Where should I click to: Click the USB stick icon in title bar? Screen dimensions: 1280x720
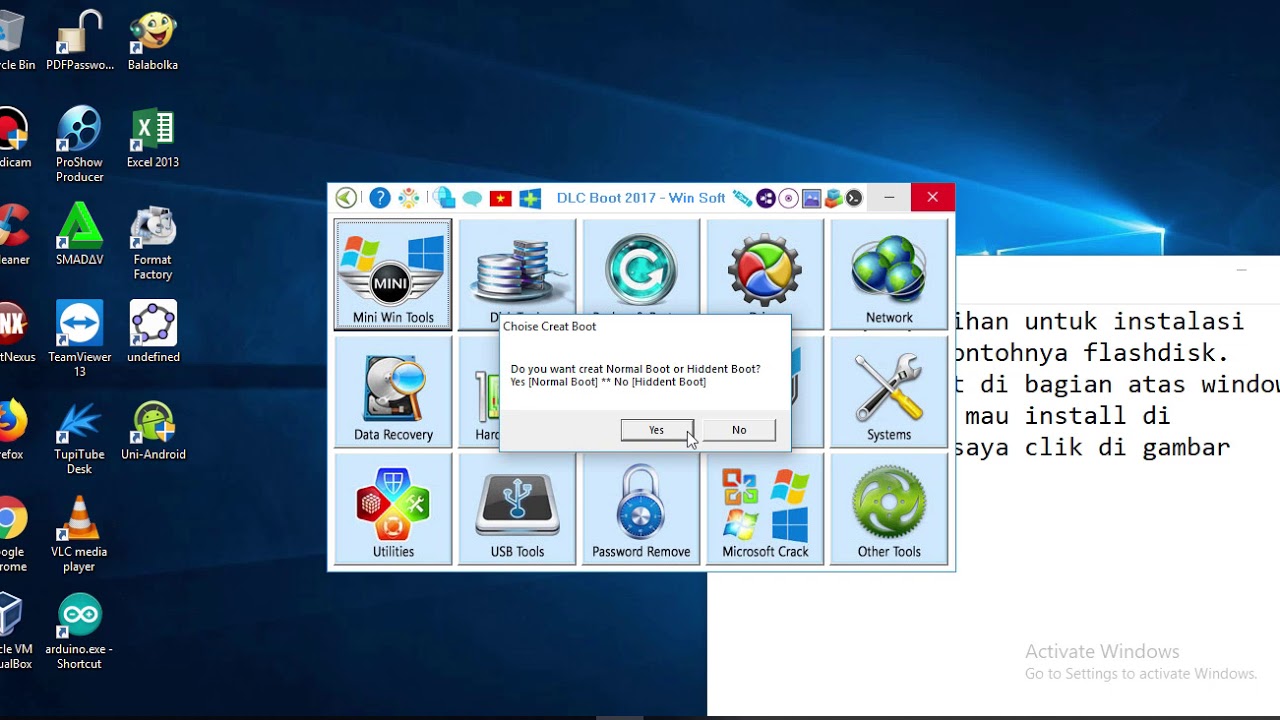pyautogui.click(x=742, y=198)
